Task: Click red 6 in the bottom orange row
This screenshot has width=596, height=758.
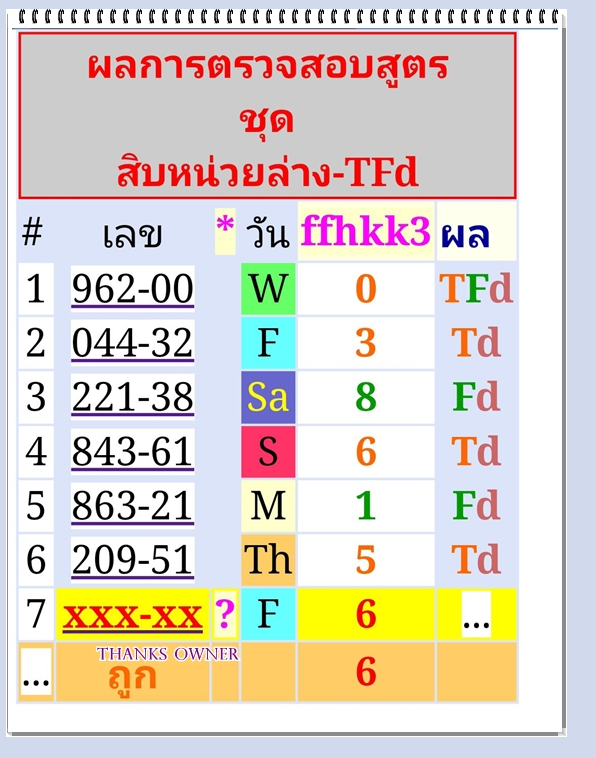Action: tap(366, 671)
